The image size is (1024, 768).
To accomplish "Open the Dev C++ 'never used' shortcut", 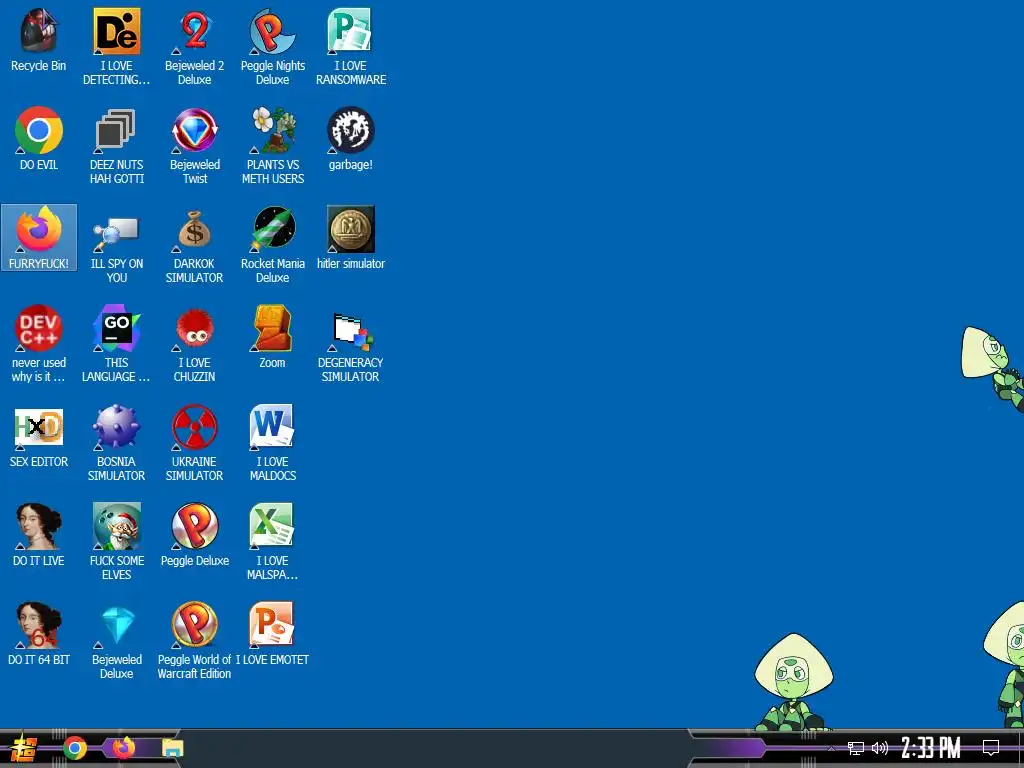I will tap(39, 344).
